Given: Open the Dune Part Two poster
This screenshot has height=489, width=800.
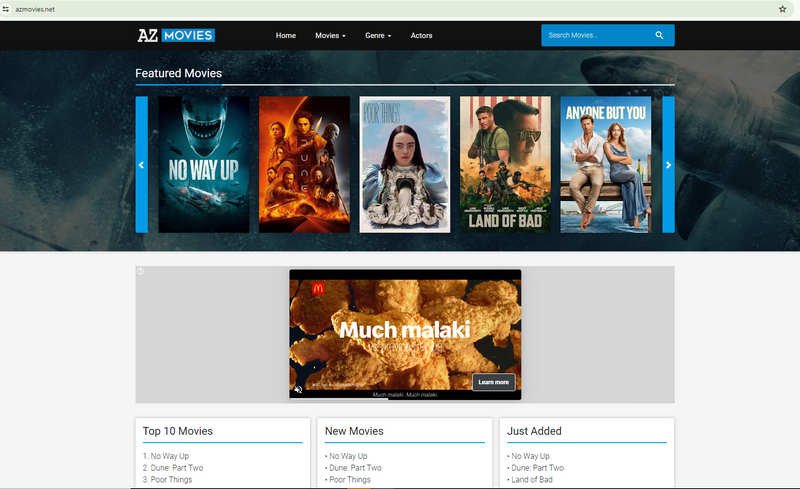Looking at the screenshot, I should click(305, 164).
